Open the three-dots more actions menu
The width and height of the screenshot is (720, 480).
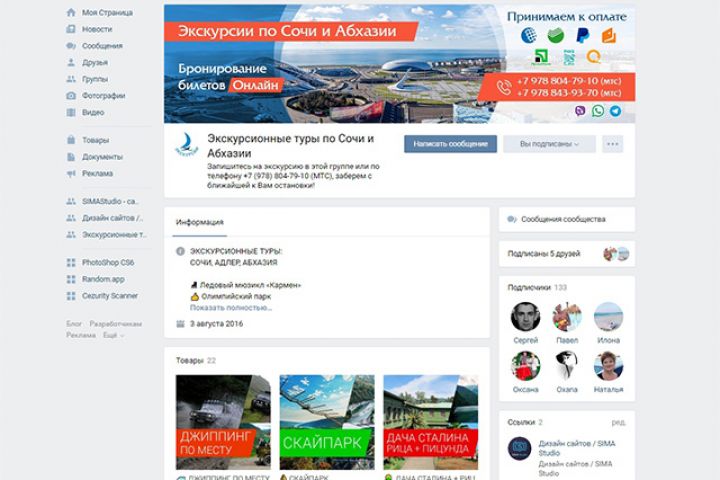click(613, 144)
